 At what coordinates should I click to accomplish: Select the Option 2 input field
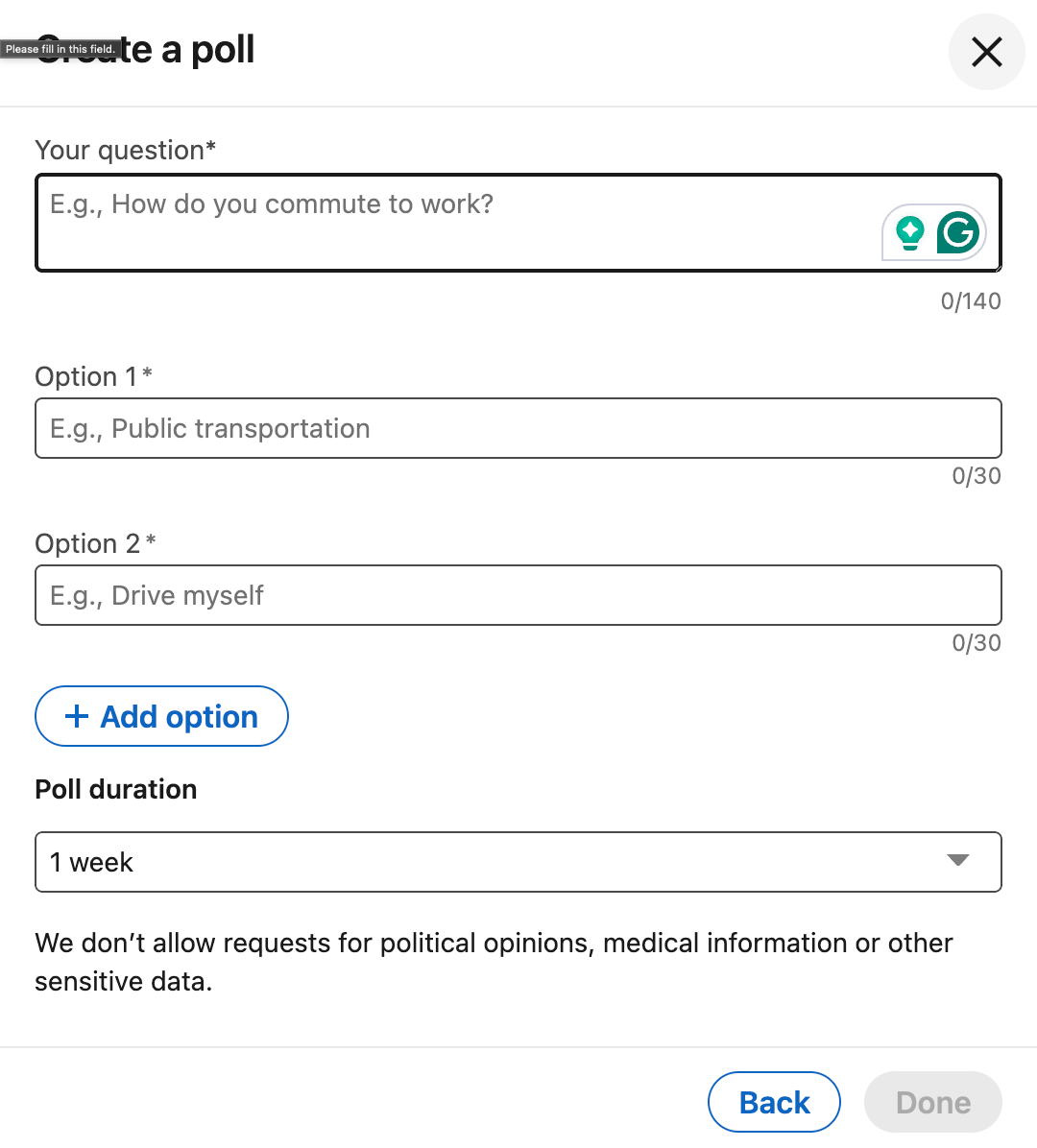click(x=518, y=595)
